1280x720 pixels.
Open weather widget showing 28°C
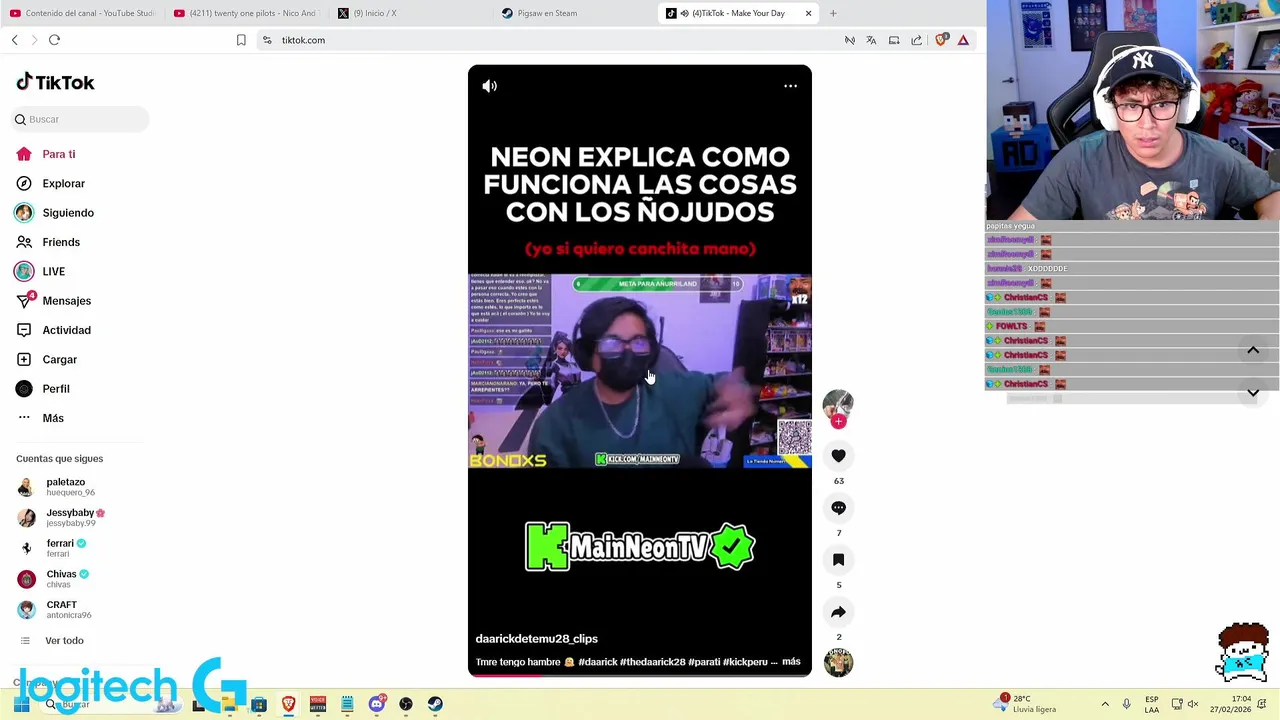tap(1025, 704)
